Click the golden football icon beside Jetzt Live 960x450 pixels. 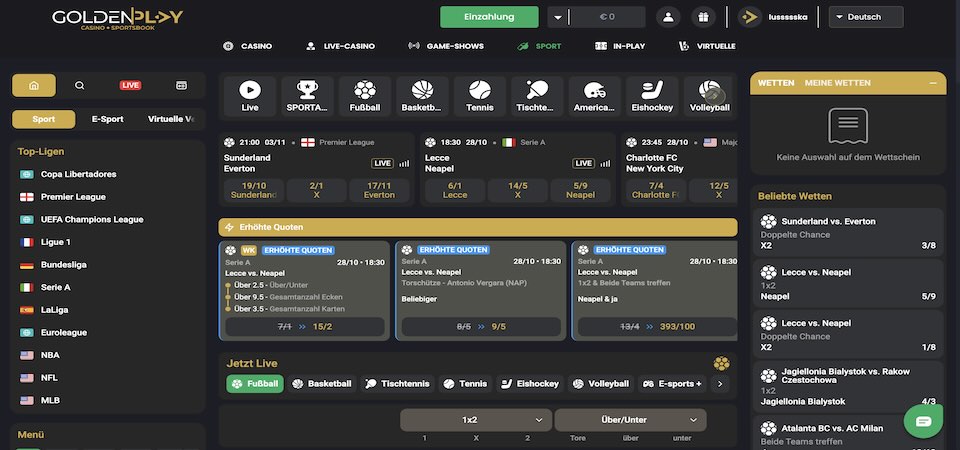coord(721,364)
